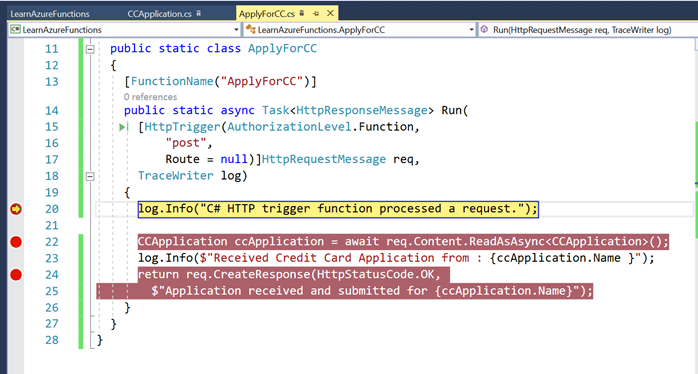Click the 'await' keyword on line 22
This screenshot has width=698, height=374.
click(362, 242)
